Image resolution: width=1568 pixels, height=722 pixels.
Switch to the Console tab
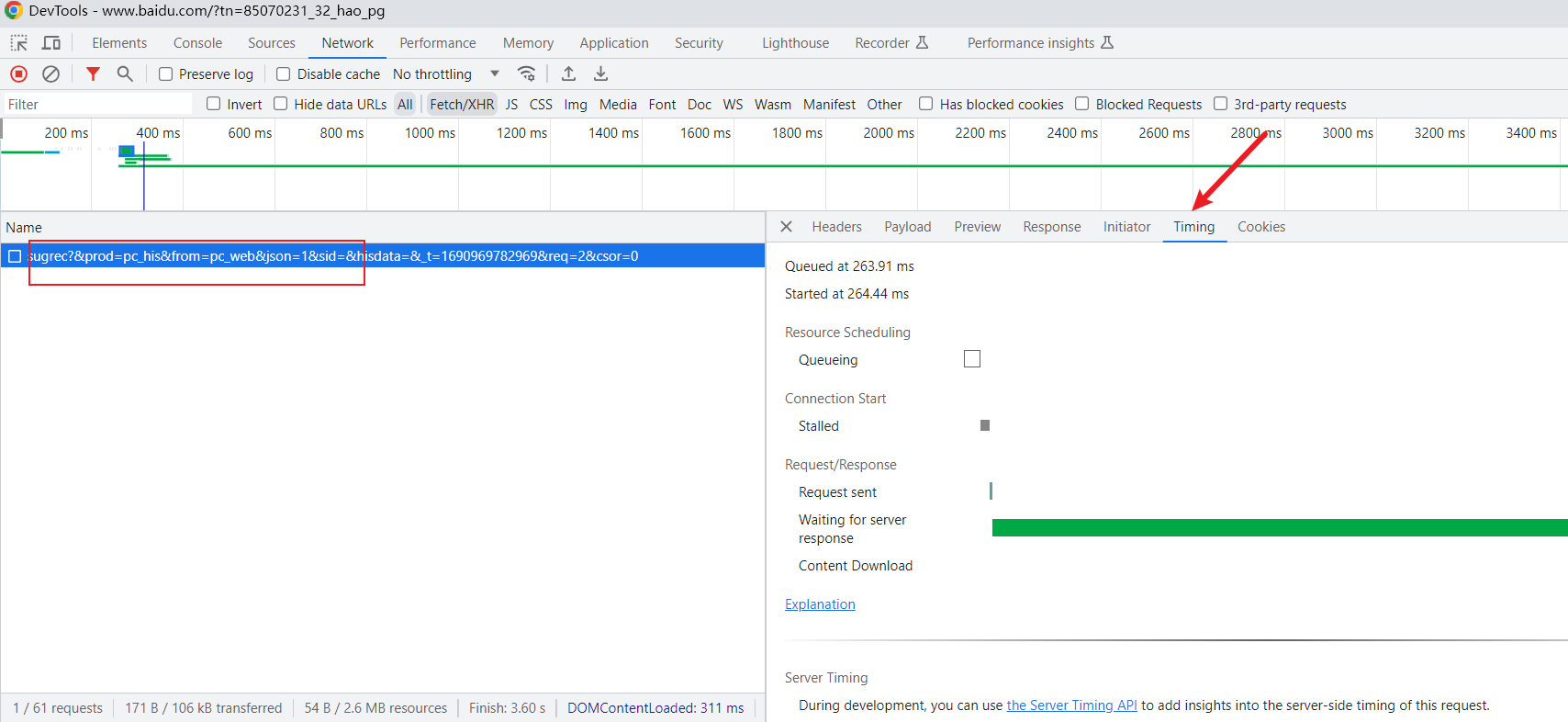point(197,43)
